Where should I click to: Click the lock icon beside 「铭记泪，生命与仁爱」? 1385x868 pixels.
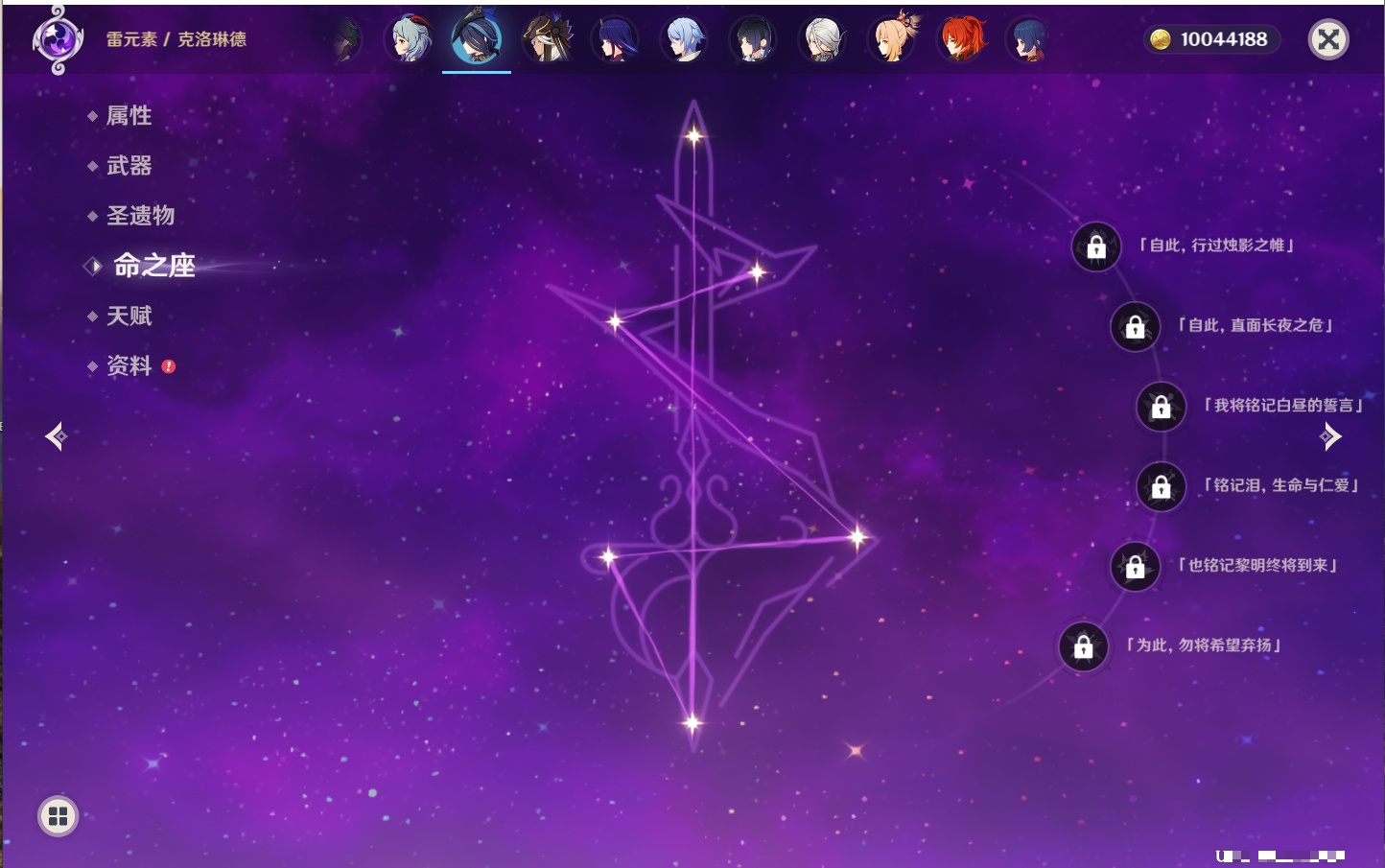pyautogui.click(x=1161, y=487)
